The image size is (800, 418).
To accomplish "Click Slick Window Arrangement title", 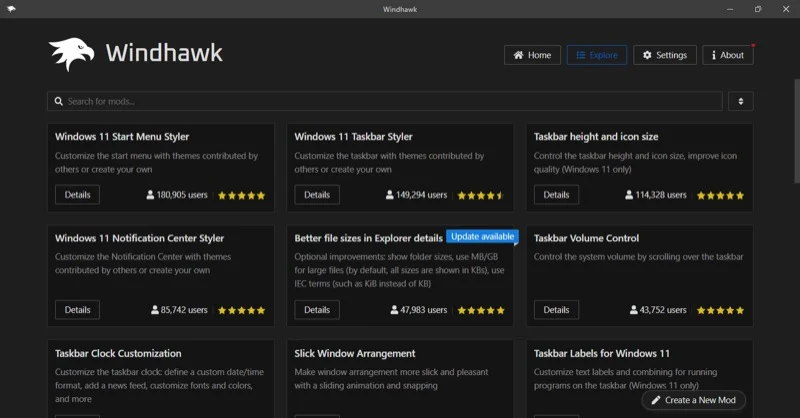I will pos(355,354).
